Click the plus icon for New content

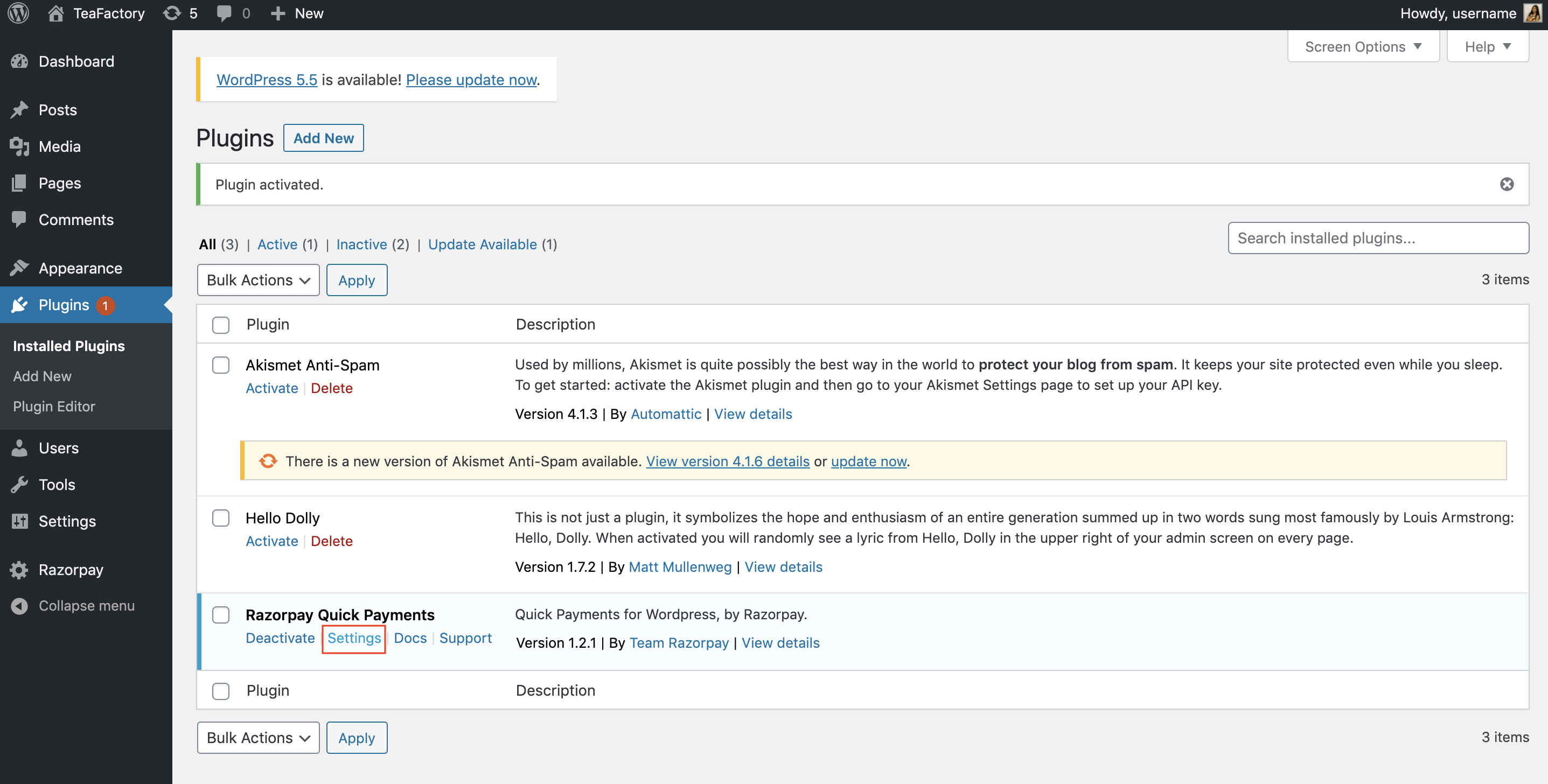click(x=277, y=13)
